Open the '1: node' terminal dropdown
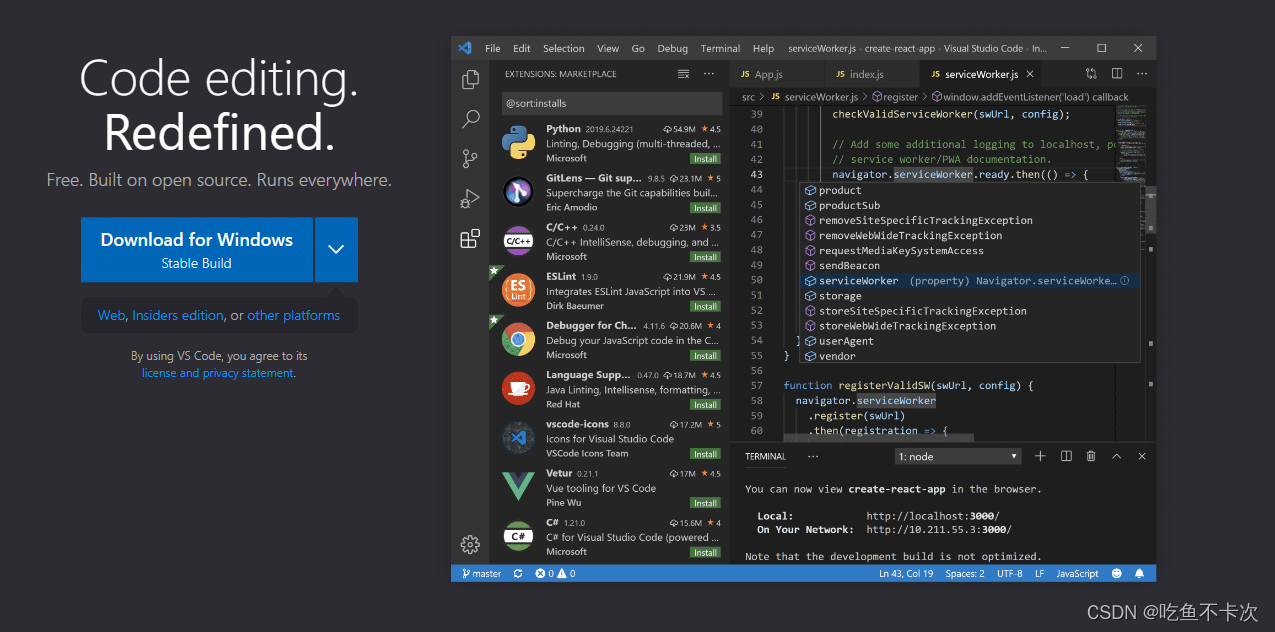Screen dimensions: 1275x632 (958, 456)
